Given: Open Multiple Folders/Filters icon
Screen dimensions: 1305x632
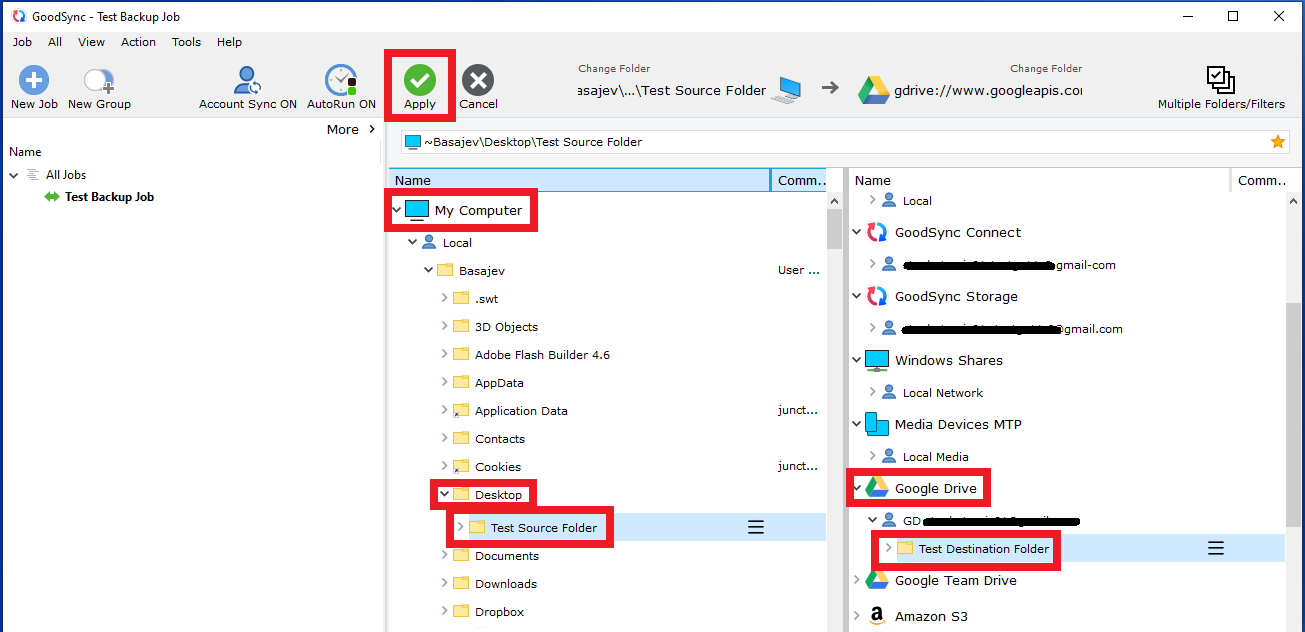Looking at the screenshot, I should (1220, 81).
